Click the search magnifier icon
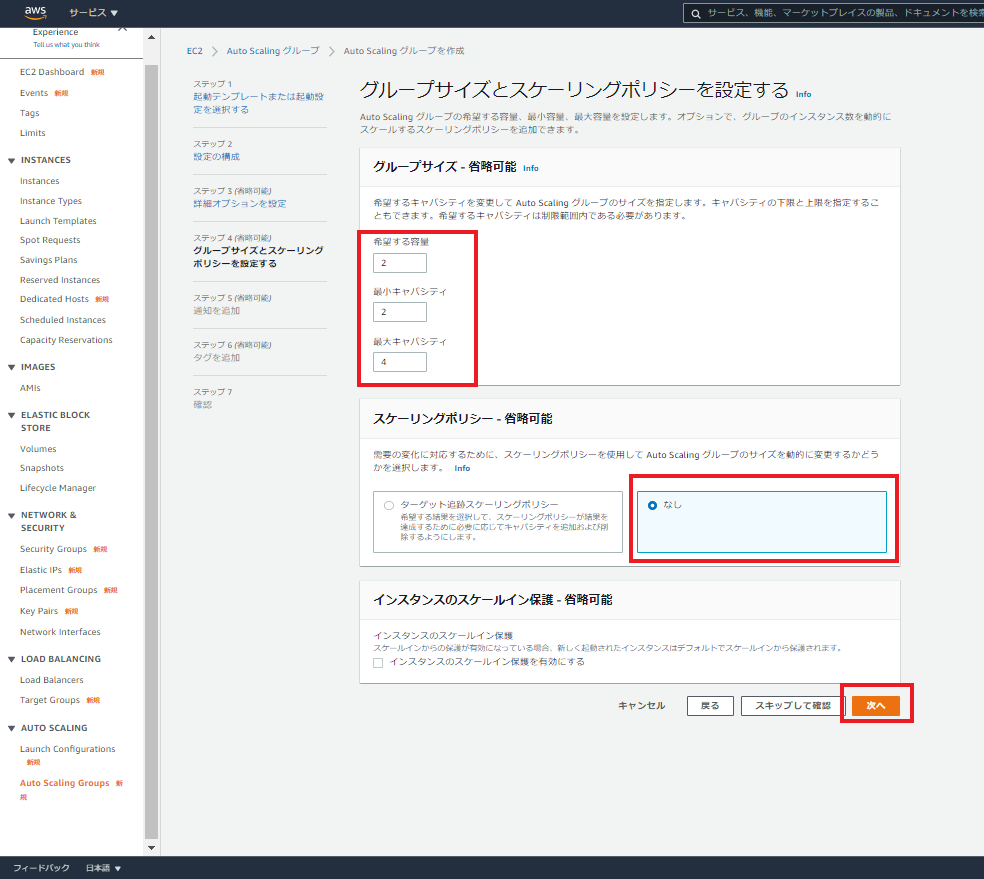Screen dimensions: 984x879 tap(696, 13)
